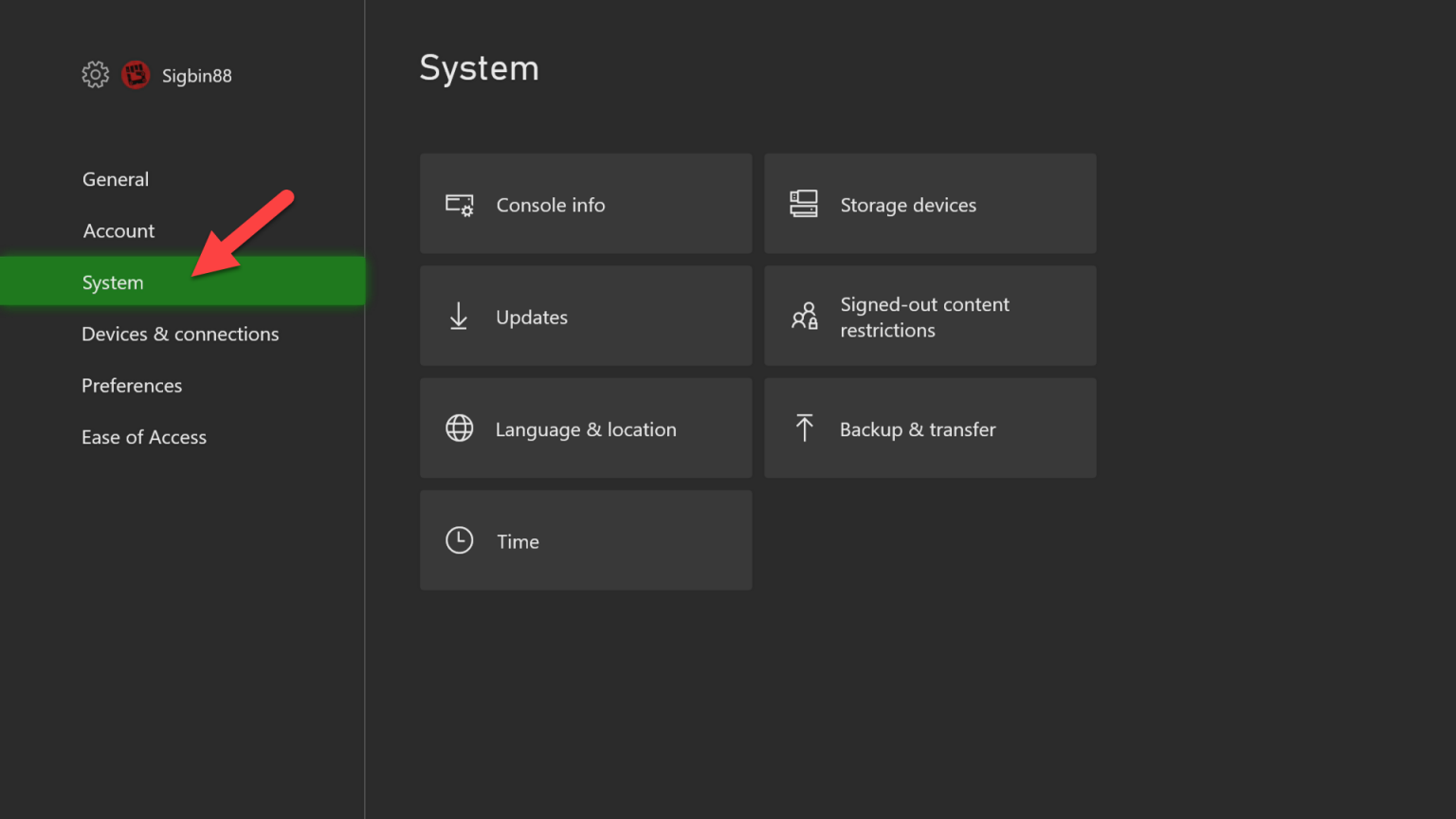The image size is (1456, 819).
Task: Click the Updates download arrow icon
Action: click(x=459, y=317)
